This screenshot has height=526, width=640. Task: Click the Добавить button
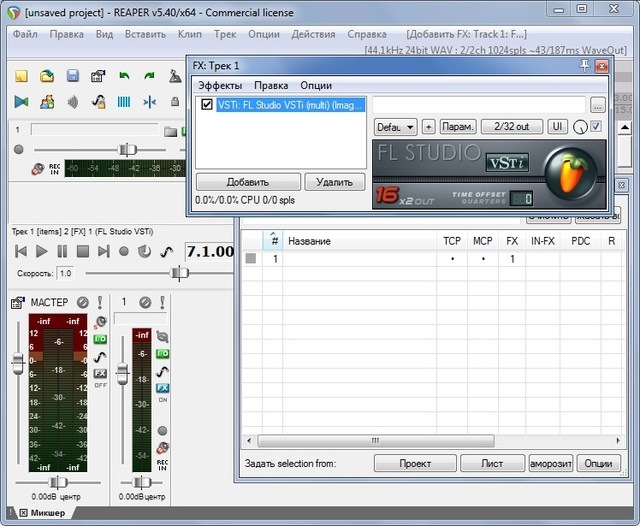click(247, 182)
